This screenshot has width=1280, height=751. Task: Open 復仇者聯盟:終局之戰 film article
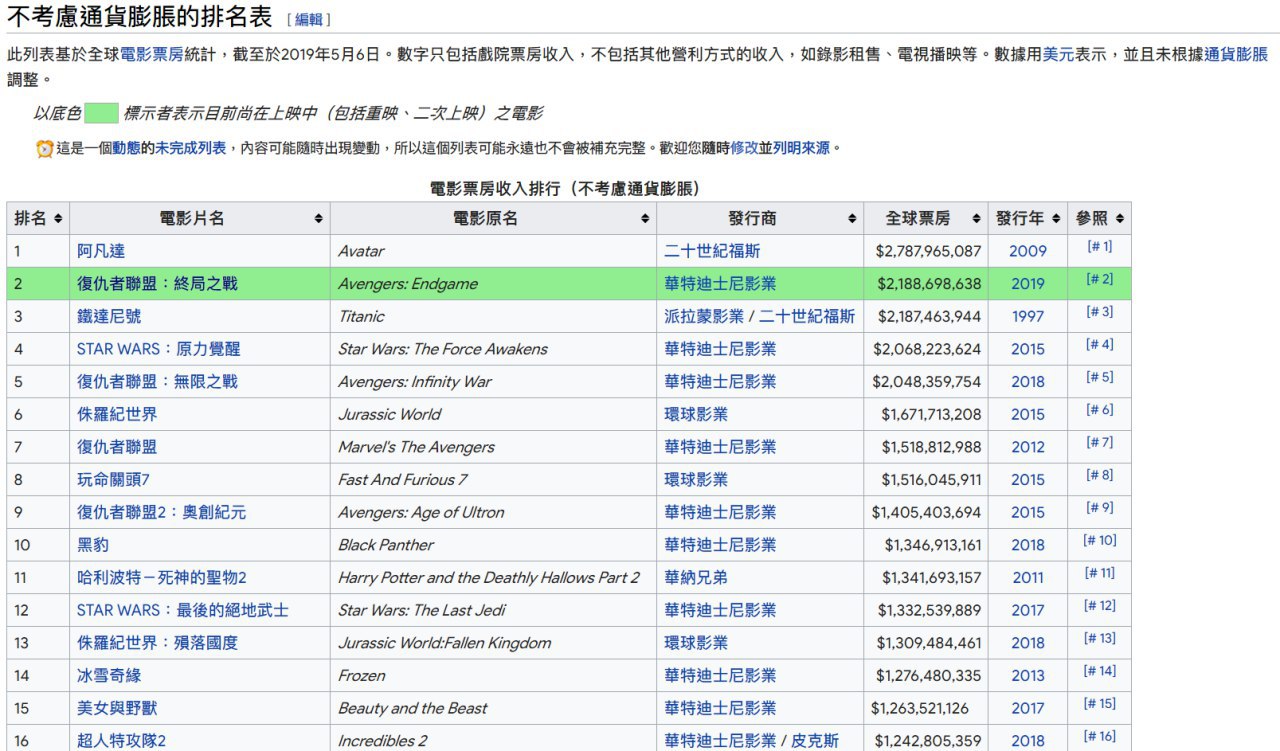pyautogui.click(x=157, y=284)
